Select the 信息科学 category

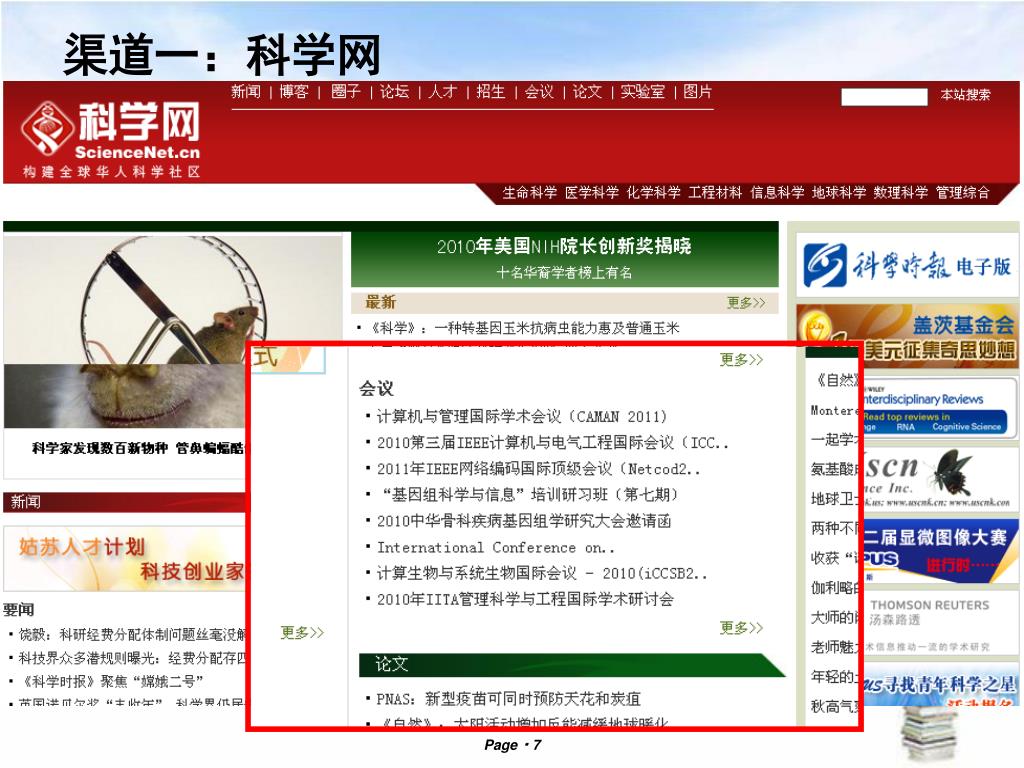[x=777, y=193]
